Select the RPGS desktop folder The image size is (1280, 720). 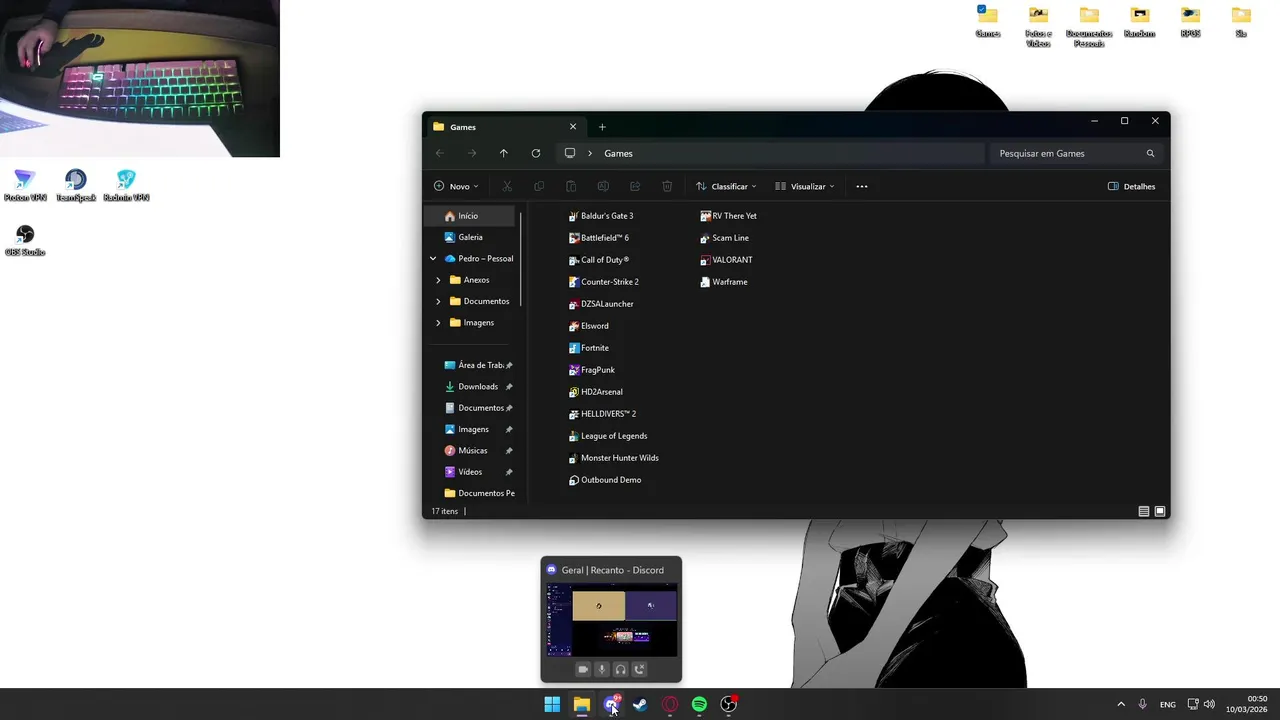tap(1190, 21)
